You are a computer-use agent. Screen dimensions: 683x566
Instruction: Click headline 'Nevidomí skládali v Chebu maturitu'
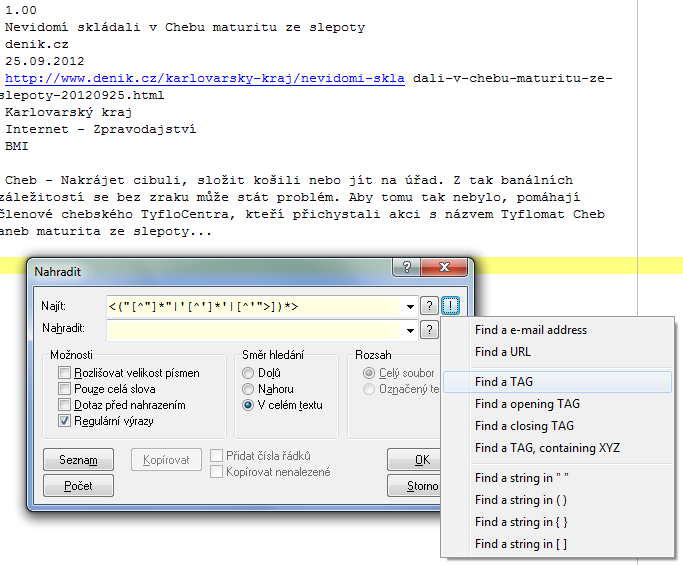(x=141, y=27)
